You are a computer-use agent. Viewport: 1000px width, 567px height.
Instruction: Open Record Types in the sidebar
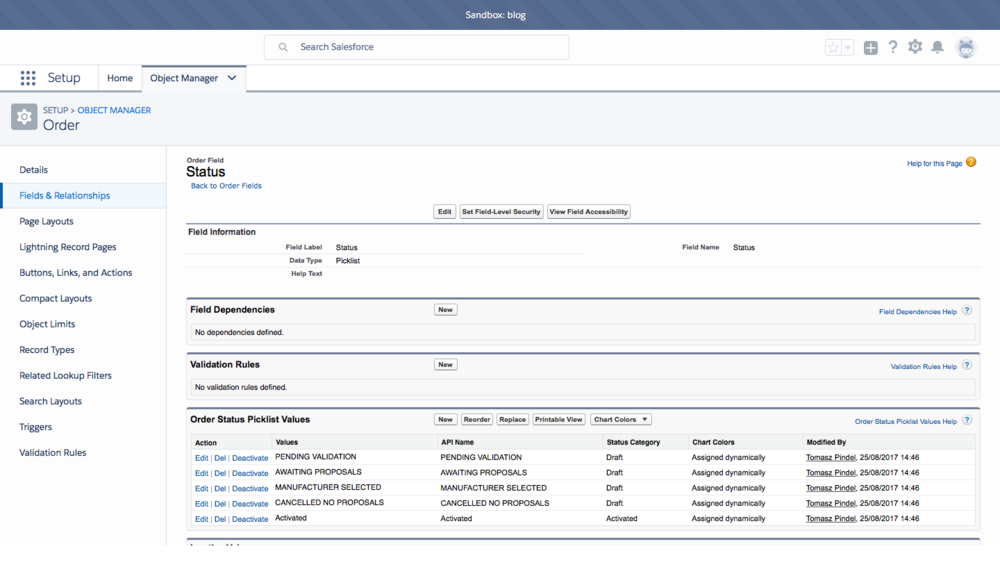[x=45, y=350]
